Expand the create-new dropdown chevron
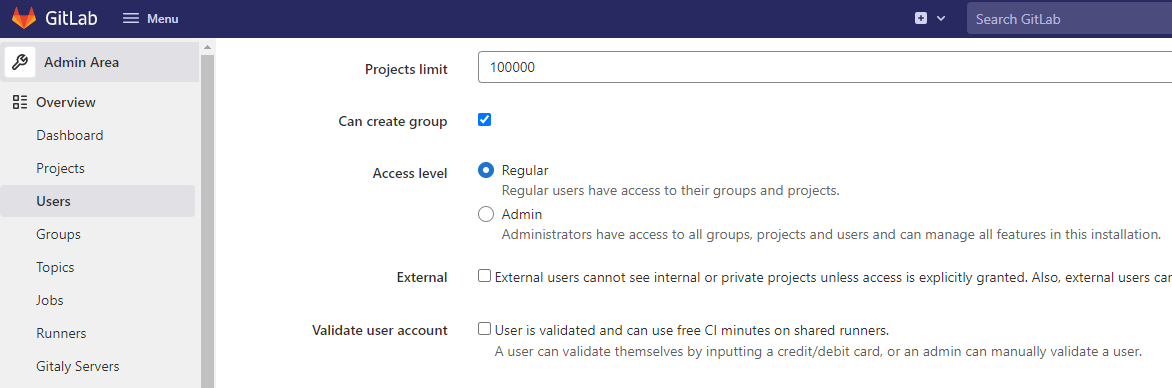Image resolution: width=1172 pixels, height=388 pixels. [941, 19]
